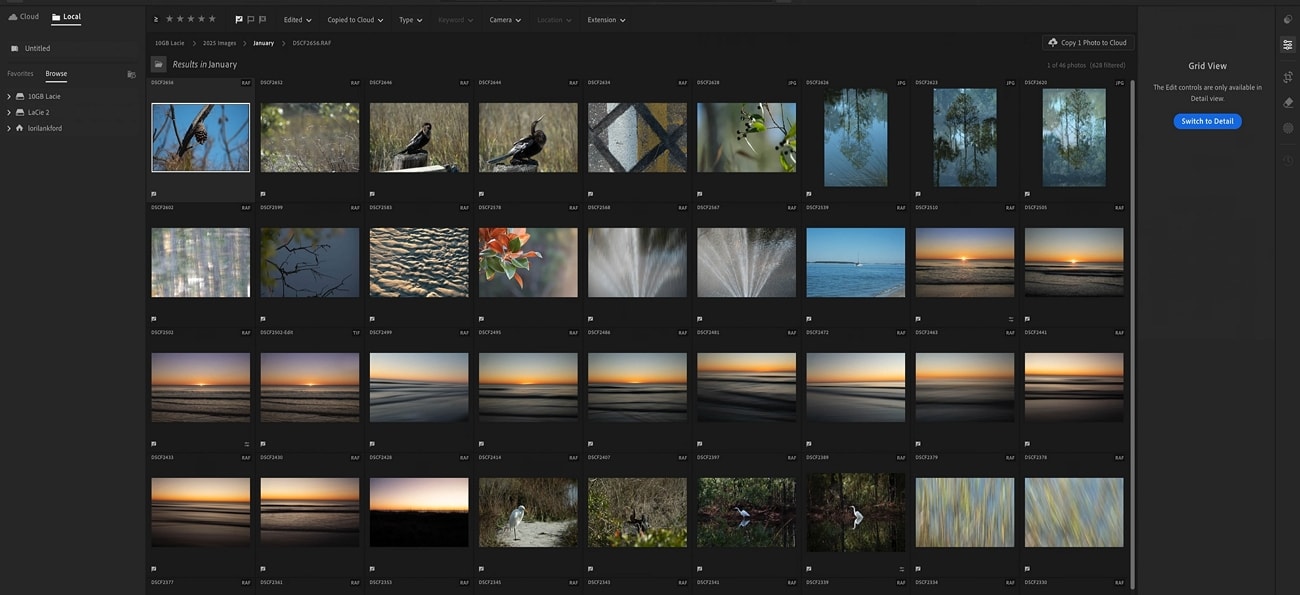Open the Keyword filter dropdown
1300x595 pixels.
click(455, 20)
